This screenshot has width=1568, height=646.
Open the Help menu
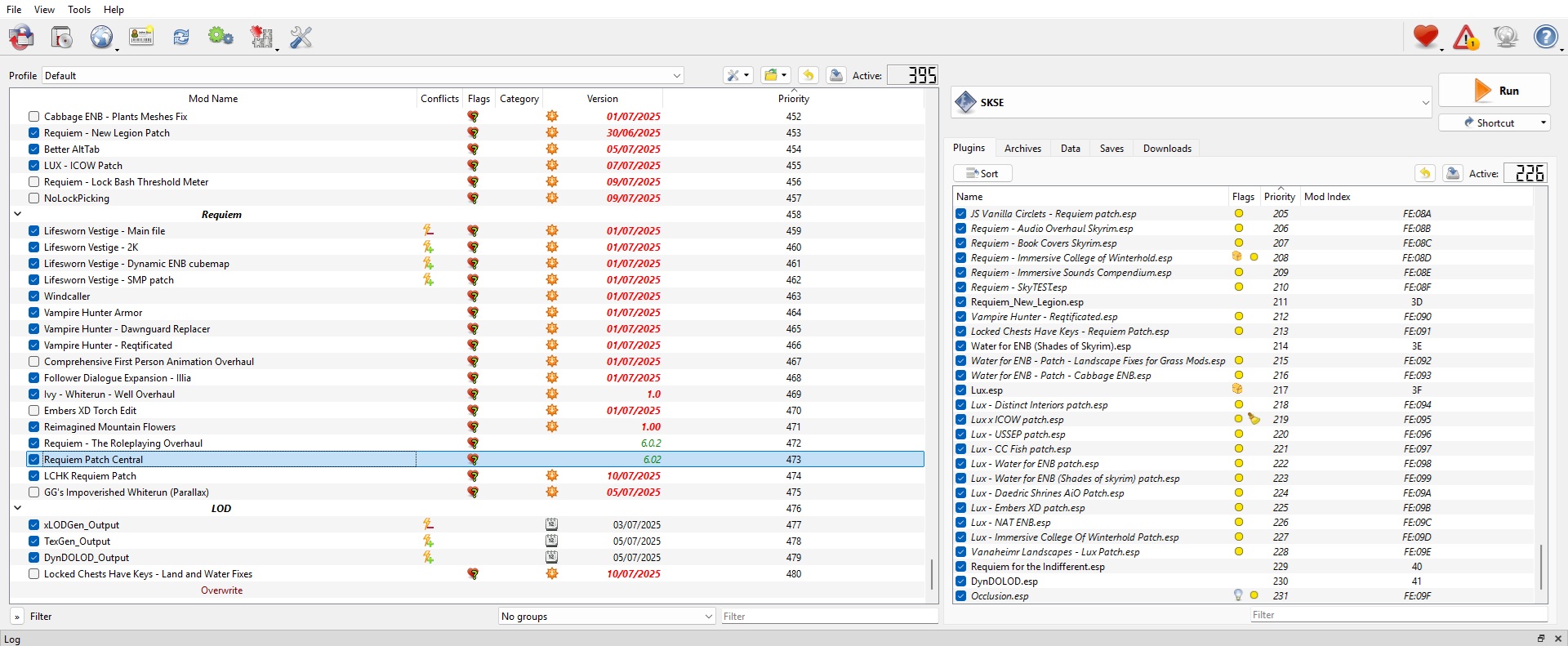(114, 9)
